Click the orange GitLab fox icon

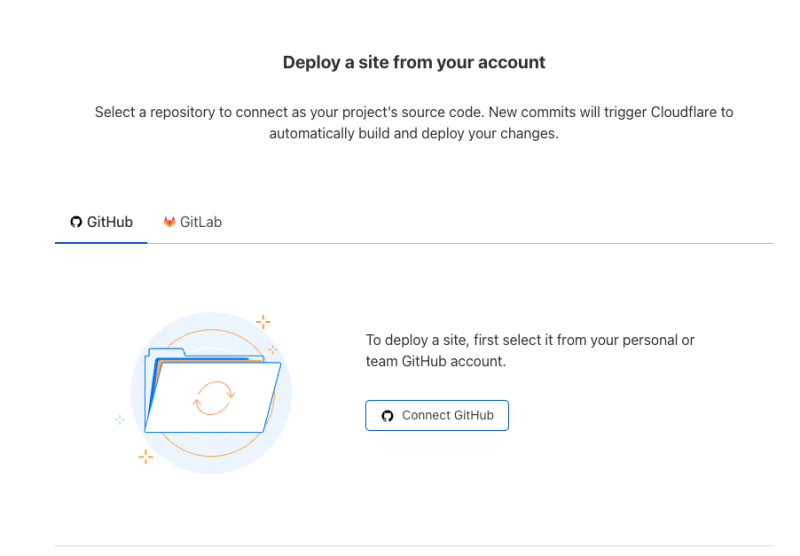(x=169, y=222)
